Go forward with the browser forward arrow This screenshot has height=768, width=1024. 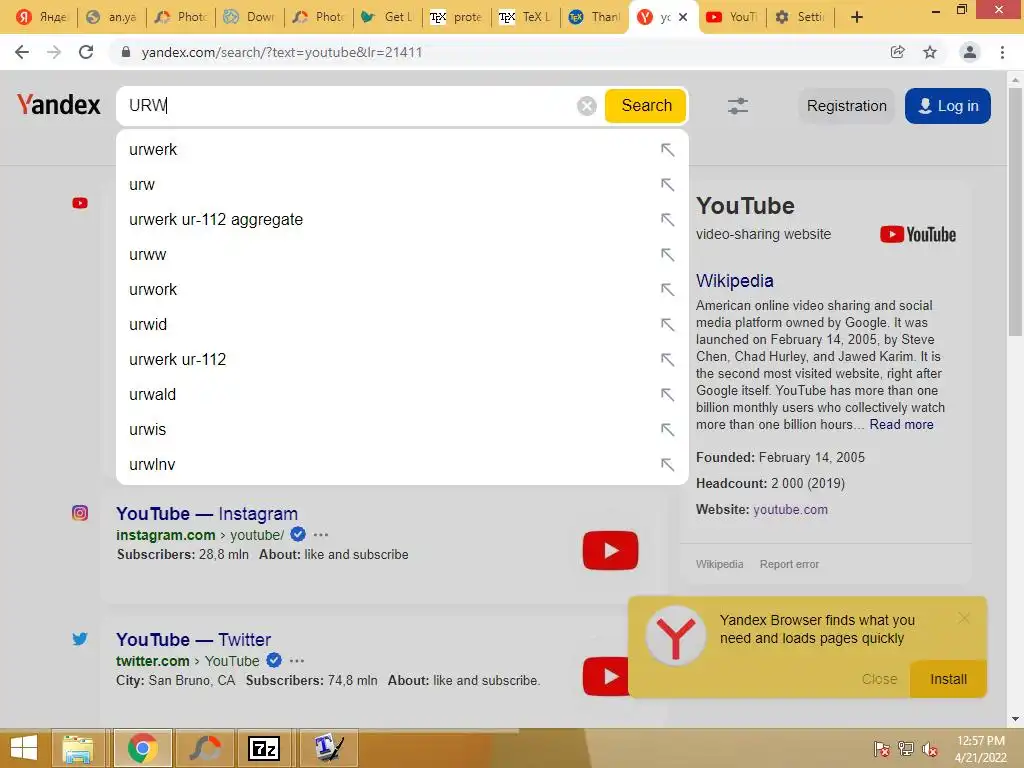(54, 52)
